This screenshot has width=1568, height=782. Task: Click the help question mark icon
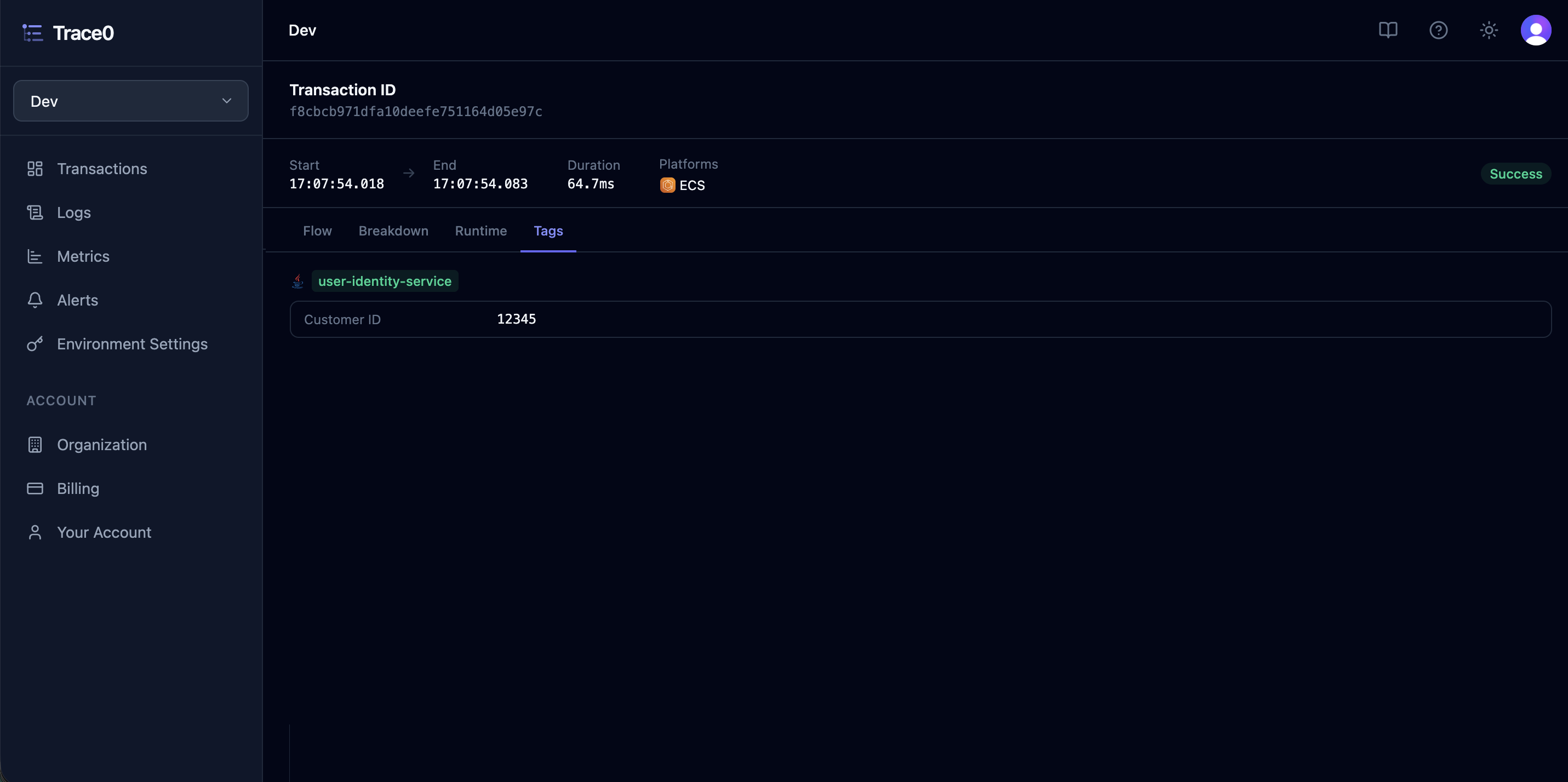pyautogui.click(x=1438, y=30)
